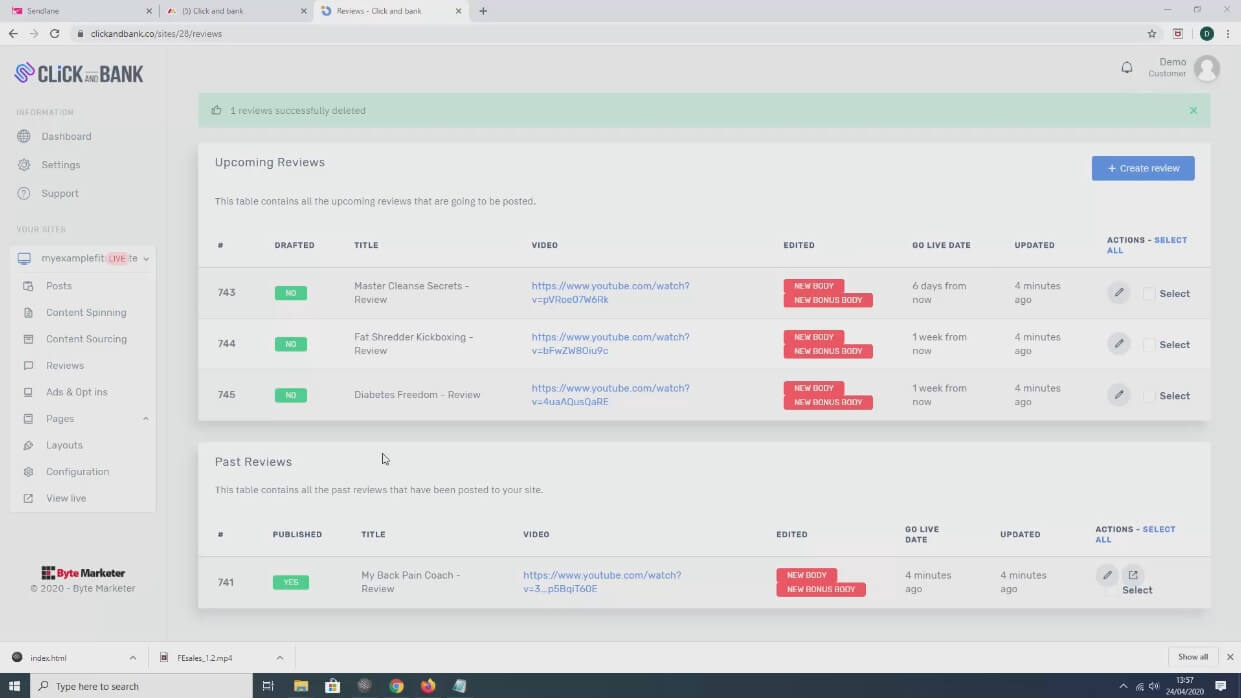This screenshot has width=1241, height=698.
Task: Open a new browser tab
Action: click(x=483, y=11)
